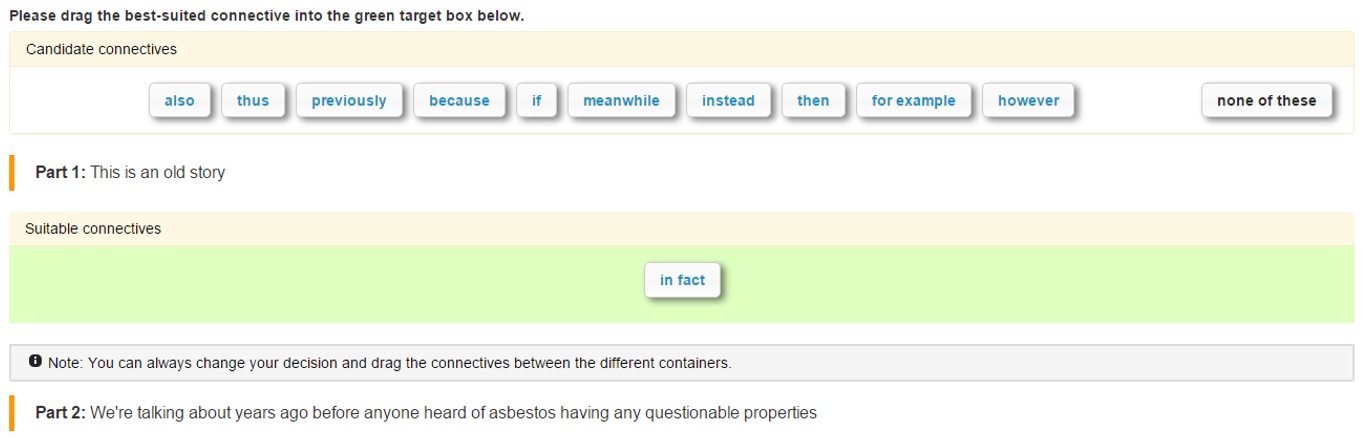Viewport: 1370px width, 443px height.
Task: Click the bold drag instruction heading
Action: (266, 16)
